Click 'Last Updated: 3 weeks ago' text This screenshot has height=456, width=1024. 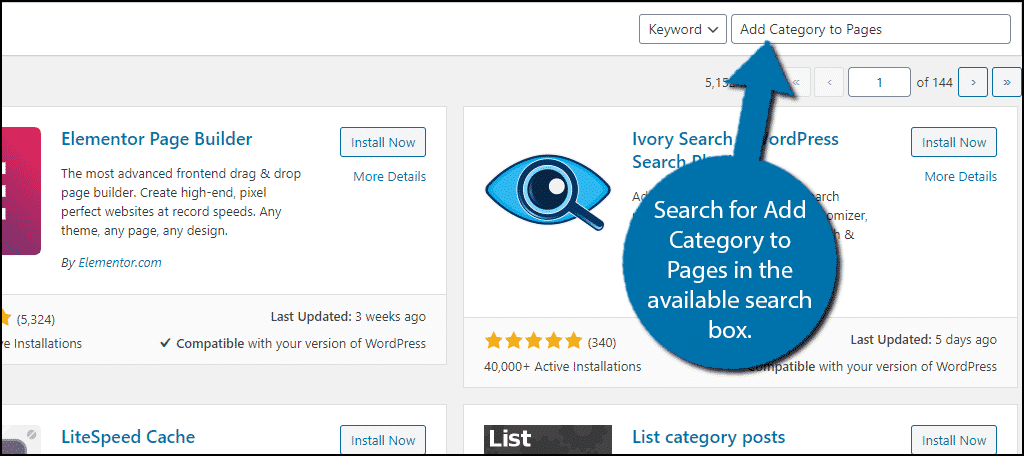tap(348, 317)
